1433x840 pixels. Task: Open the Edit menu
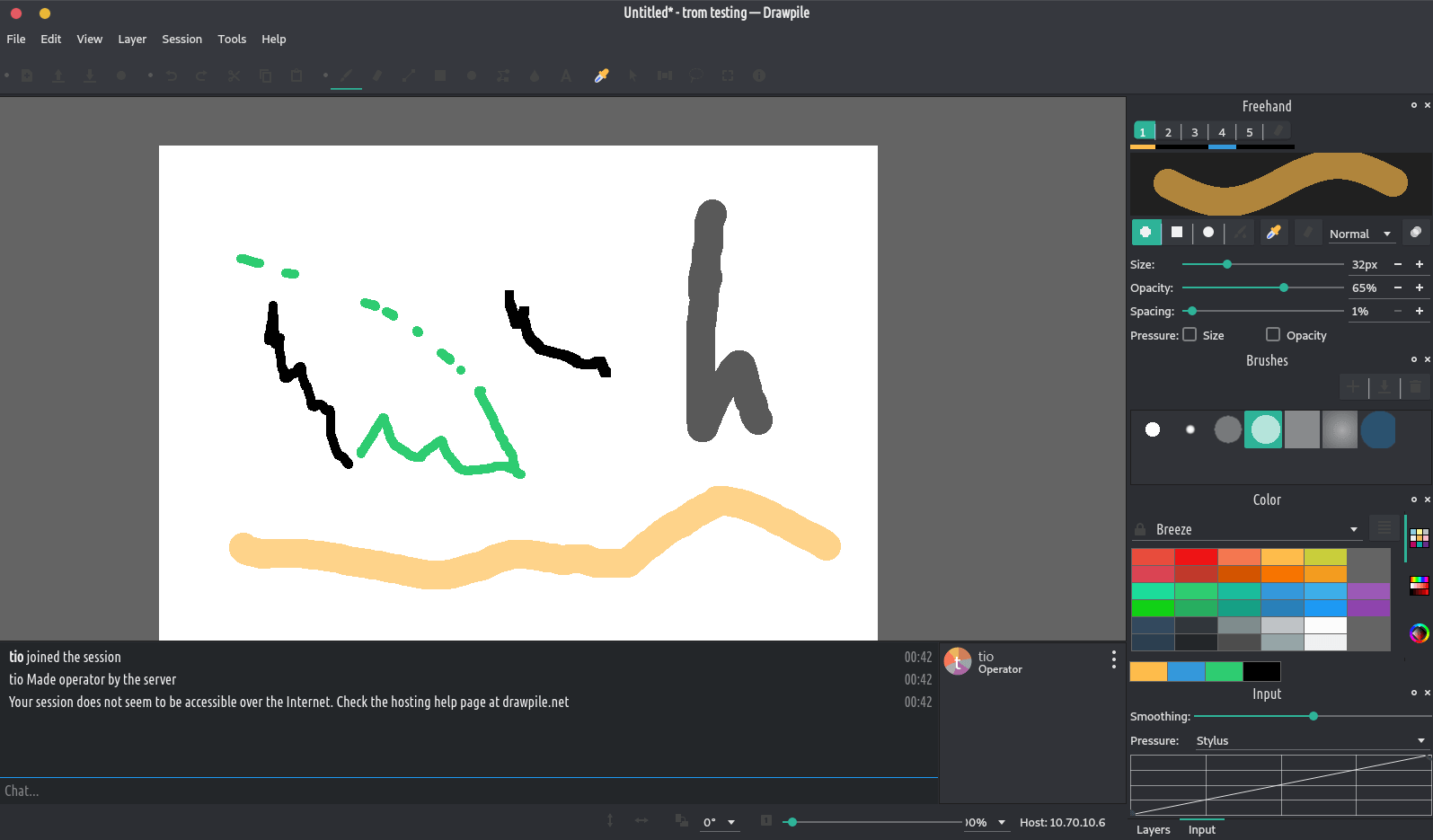(51, 39)
